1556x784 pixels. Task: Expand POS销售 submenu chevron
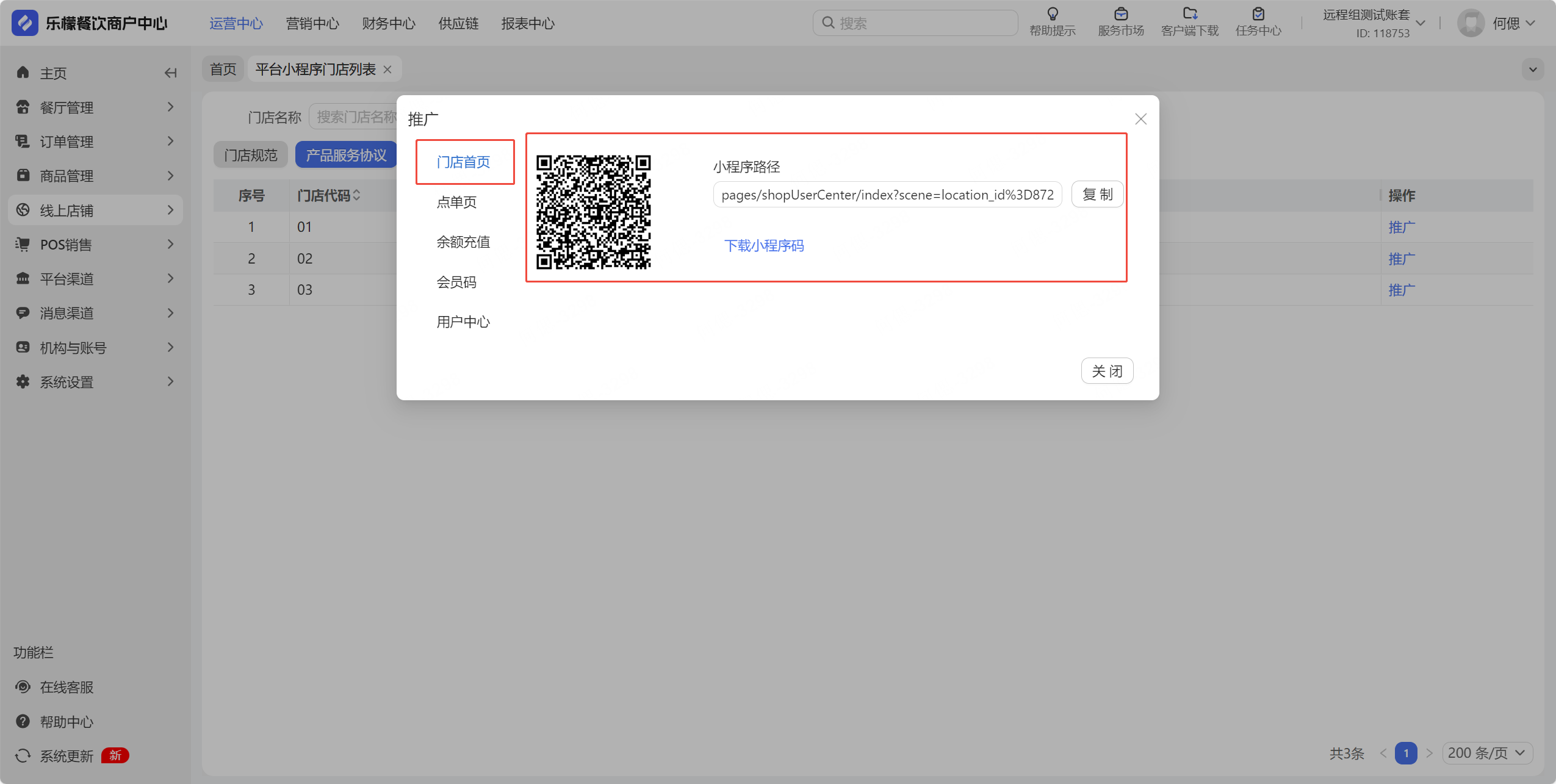click(x=171, y=245)
